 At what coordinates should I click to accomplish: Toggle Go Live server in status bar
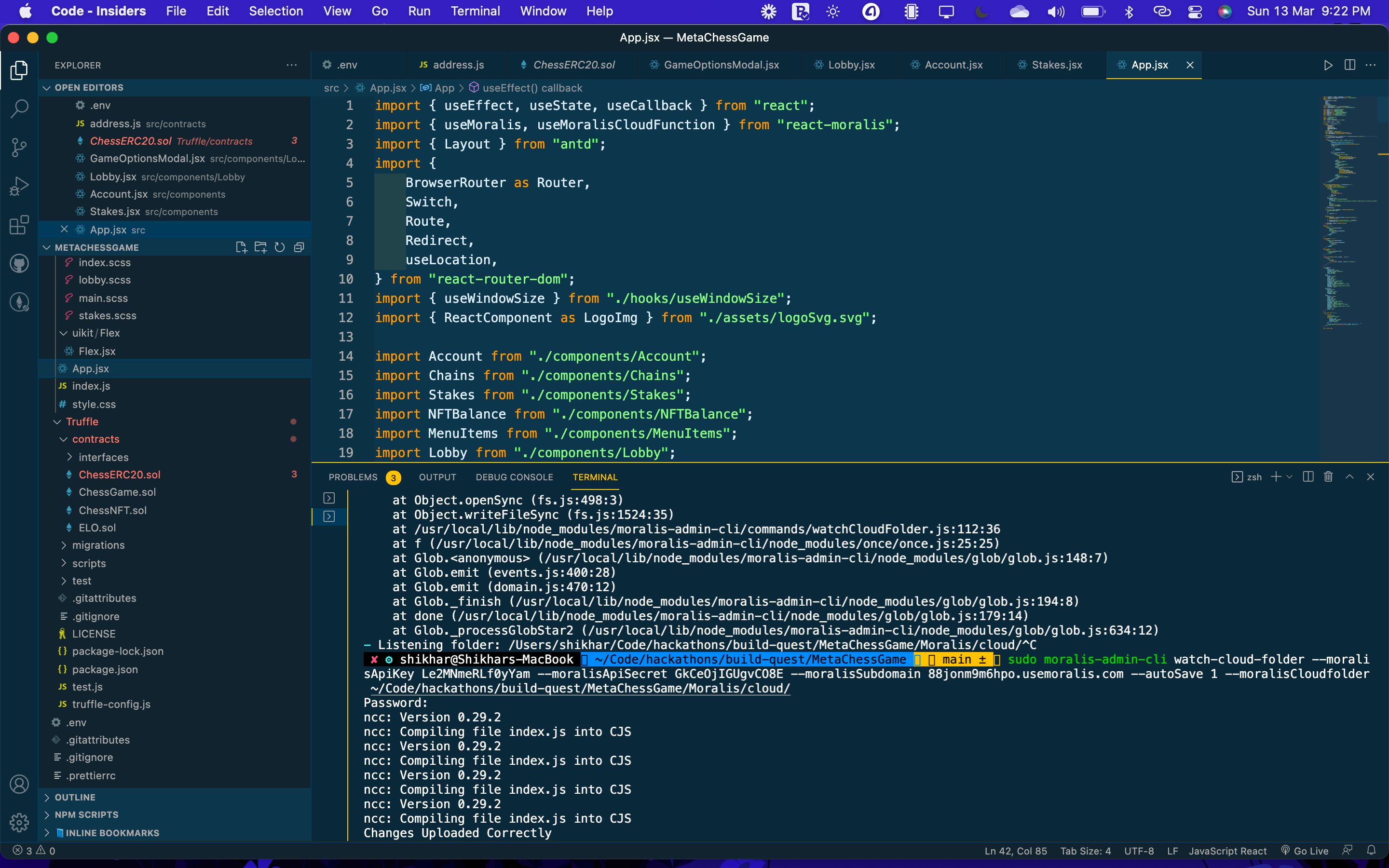click(x=1305, y=851)
